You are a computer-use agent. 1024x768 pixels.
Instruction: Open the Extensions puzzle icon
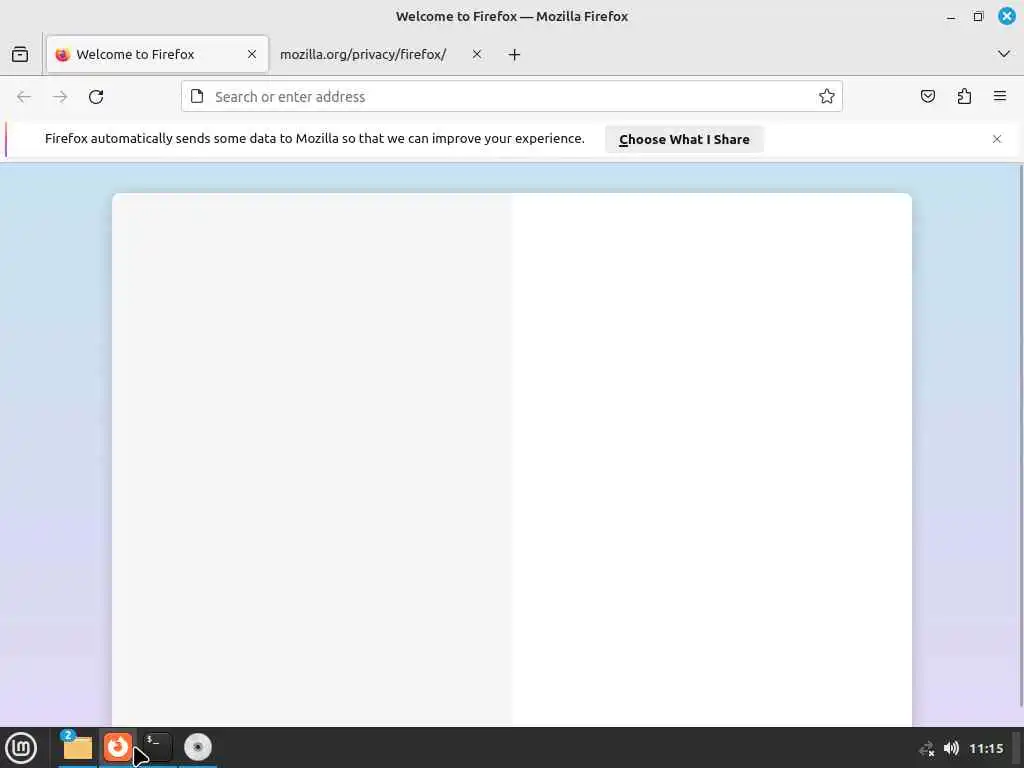click(964, 97)
